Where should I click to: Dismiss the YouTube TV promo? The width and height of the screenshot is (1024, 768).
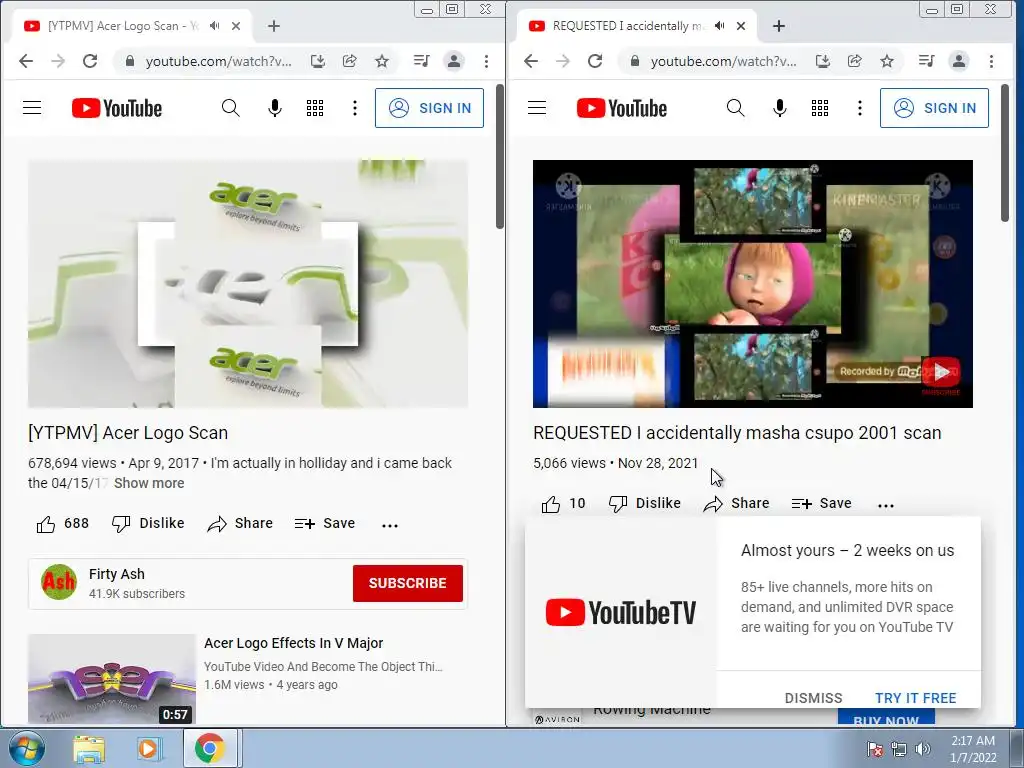tap(813, 697)
